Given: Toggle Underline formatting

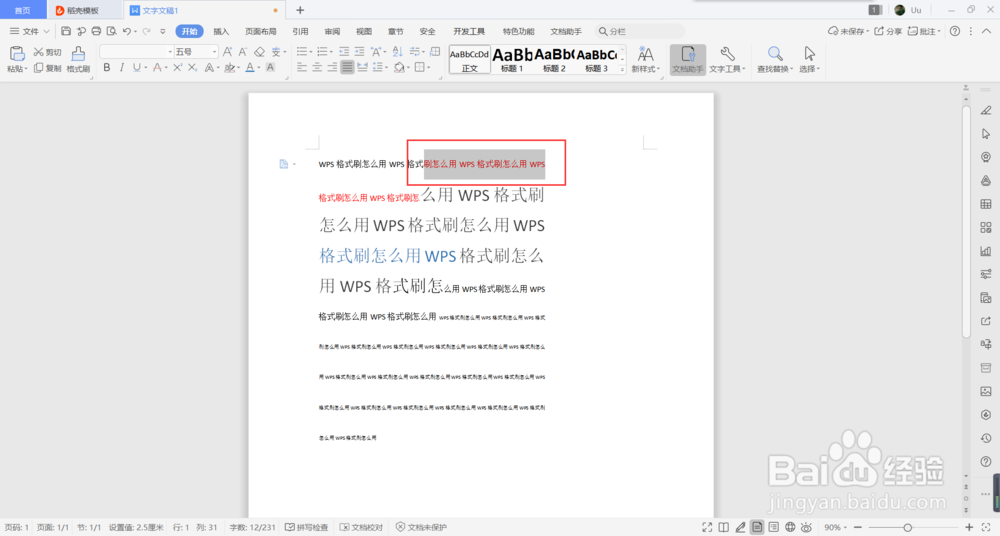Looking at the screenshot, I should coord(136,68).
